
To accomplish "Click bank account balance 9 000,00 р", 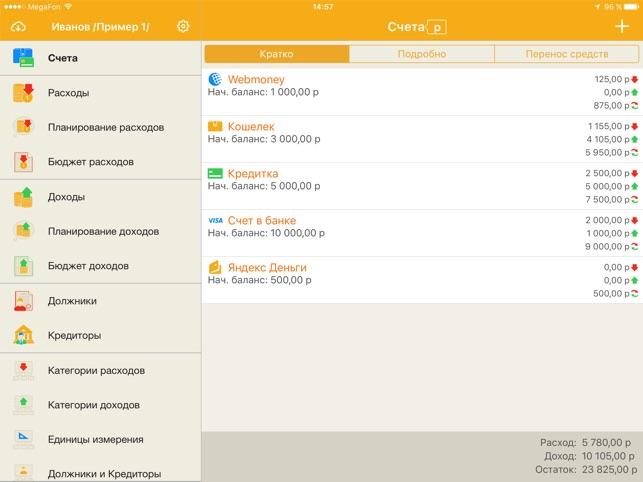I will tap(607, 247).
